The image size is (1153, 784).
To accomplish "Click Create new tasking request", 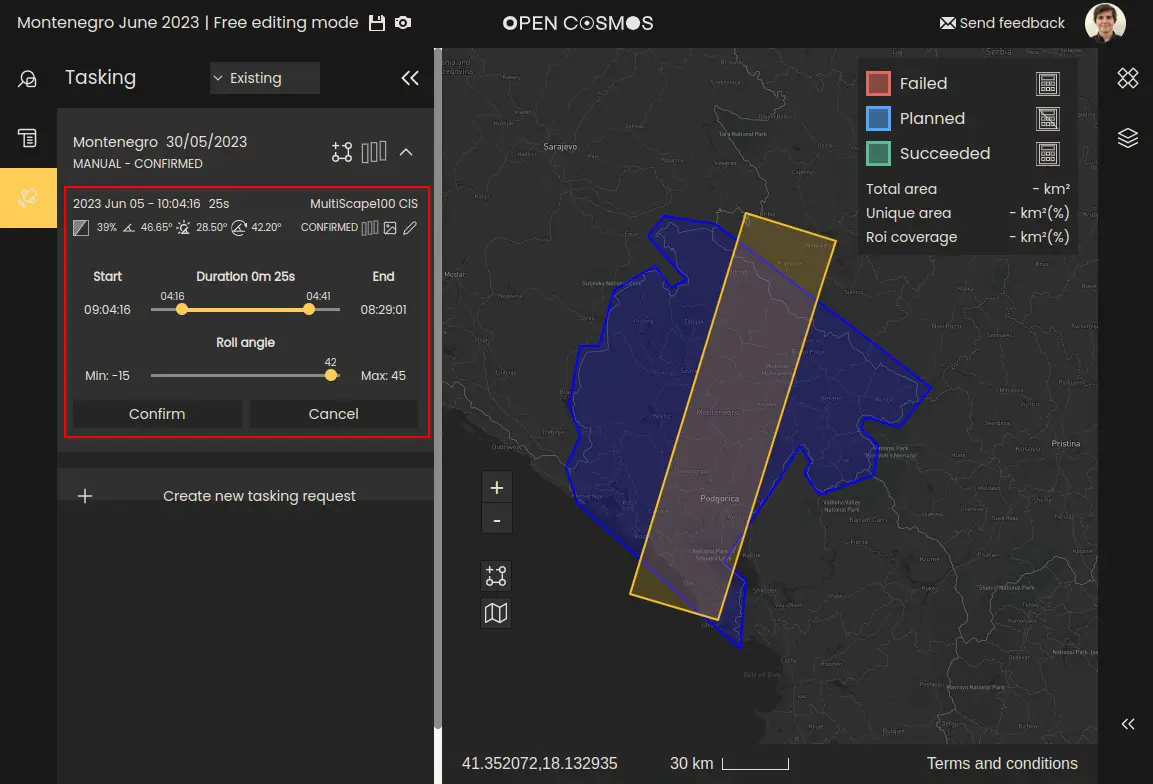I will point(259,495).
